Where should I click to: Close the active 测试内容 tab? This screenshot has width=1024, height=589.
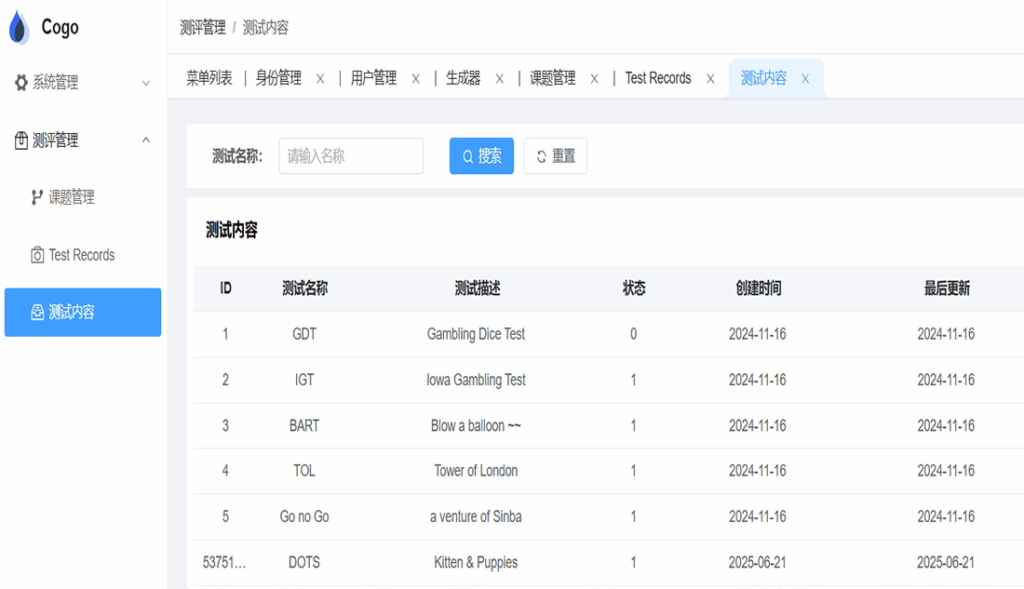pyautogui.click(x=805, y=79)
